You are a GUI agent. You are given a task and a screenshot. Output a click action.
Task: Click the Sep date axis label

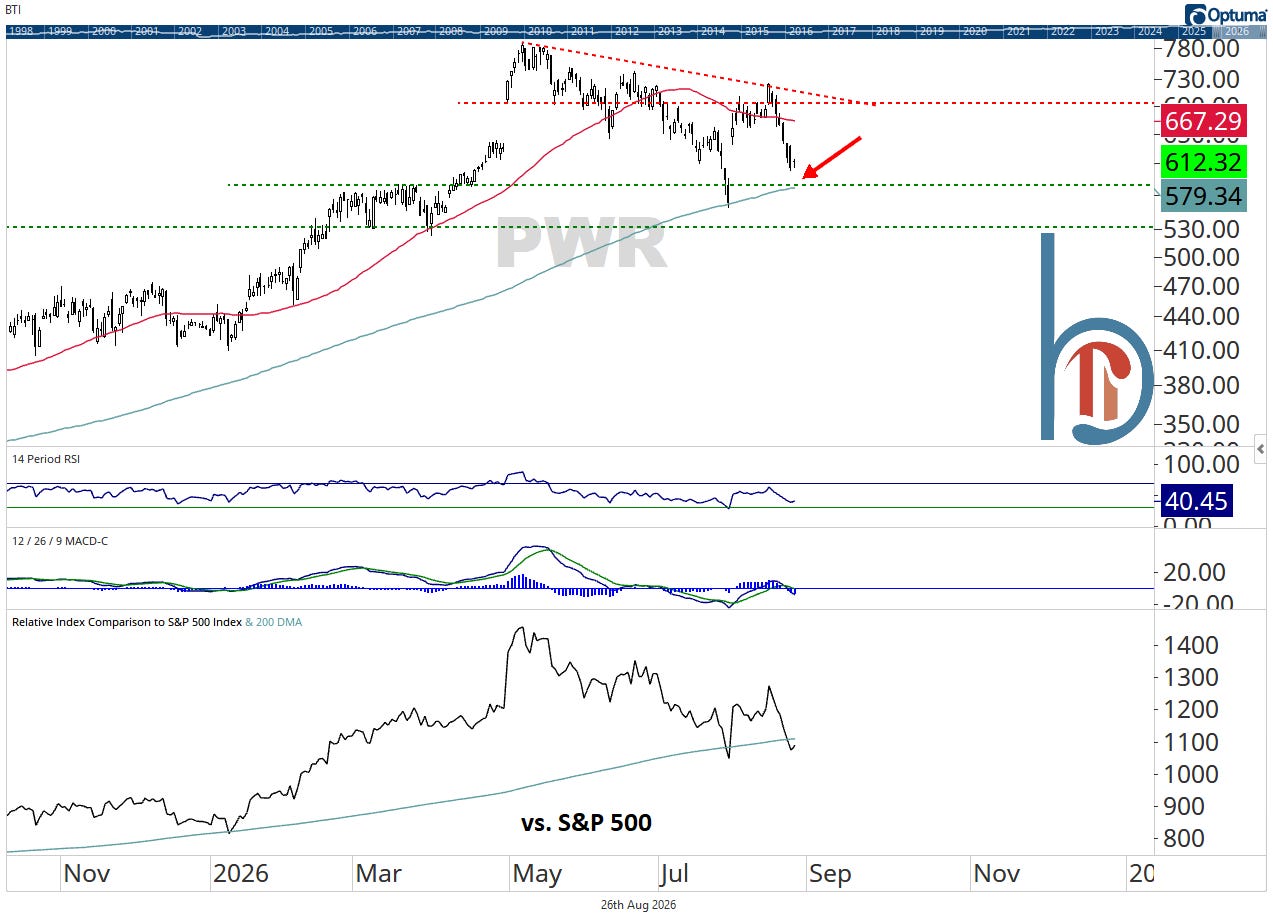pos(831,874)
